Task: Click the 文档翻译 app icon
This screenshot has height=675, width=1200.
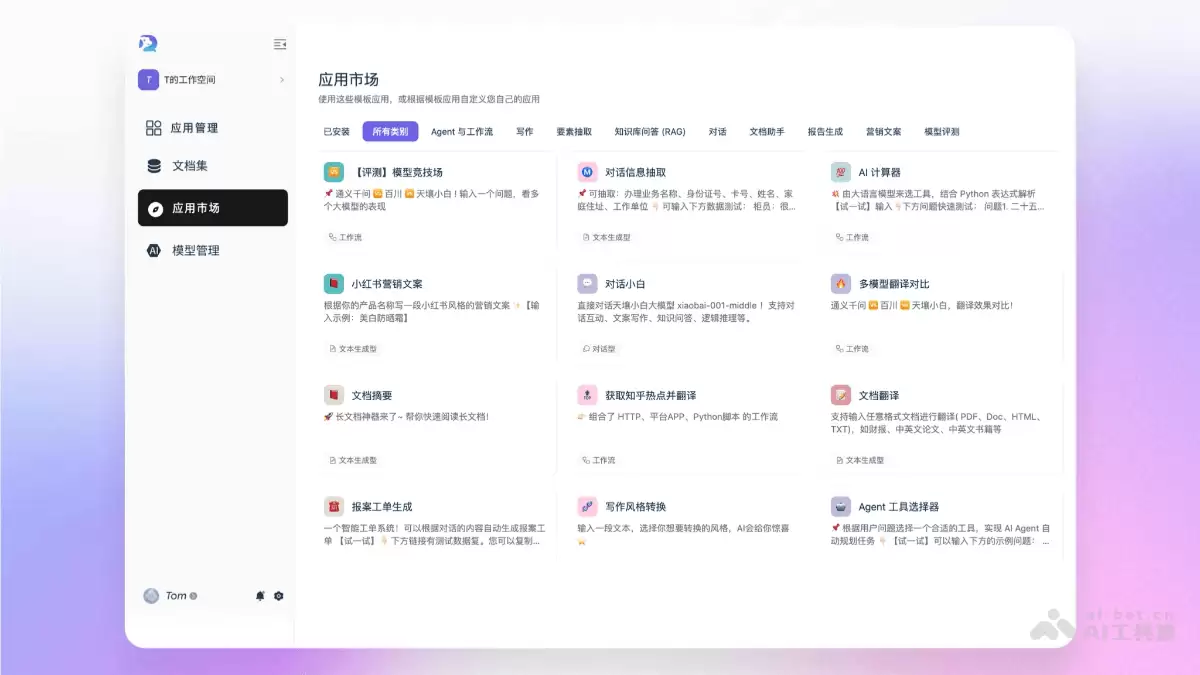Action: (x=841, y=395)
